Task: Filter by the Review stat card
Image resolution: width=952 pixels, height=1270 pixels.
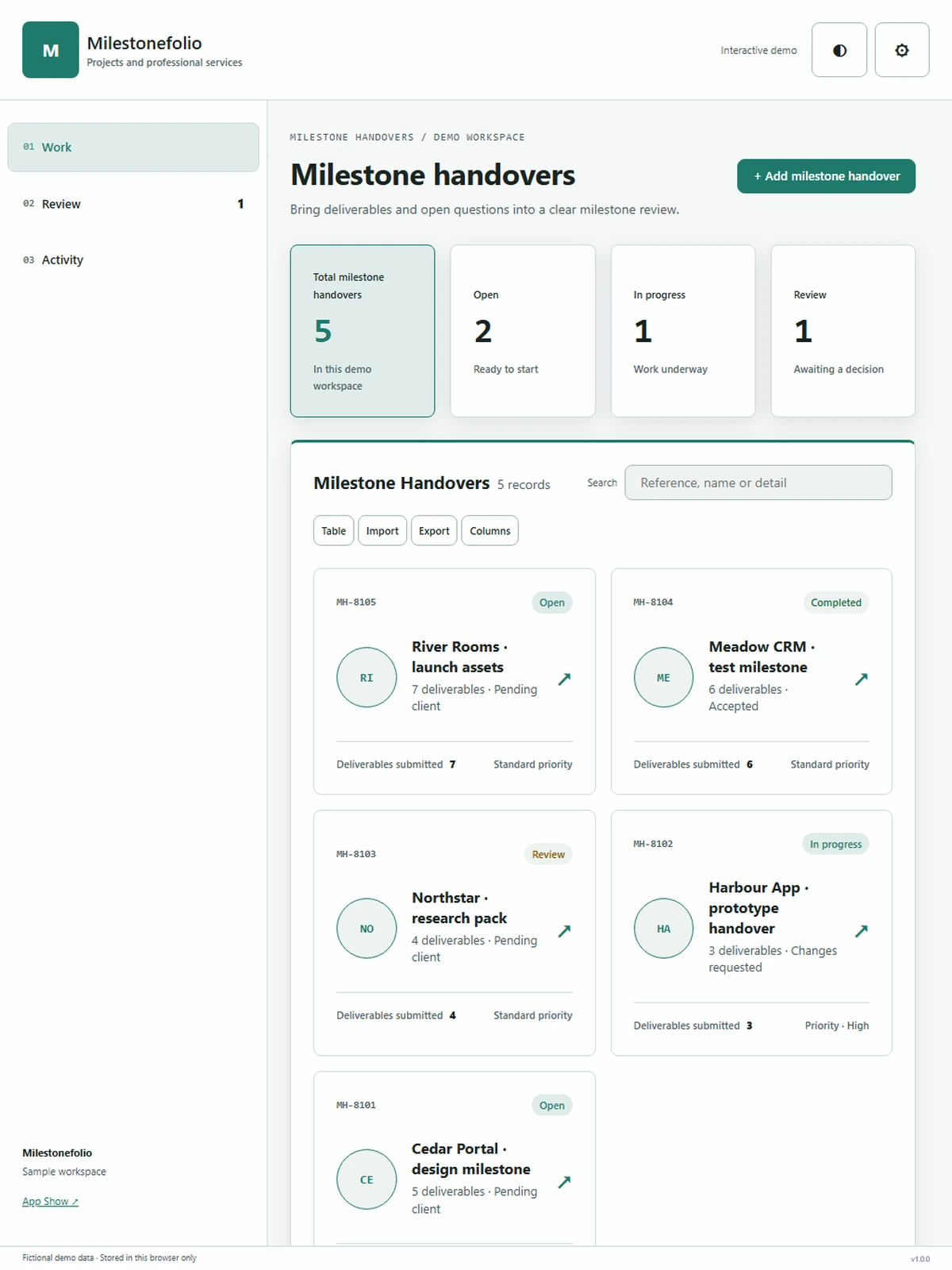Action: tap(843, 331)
